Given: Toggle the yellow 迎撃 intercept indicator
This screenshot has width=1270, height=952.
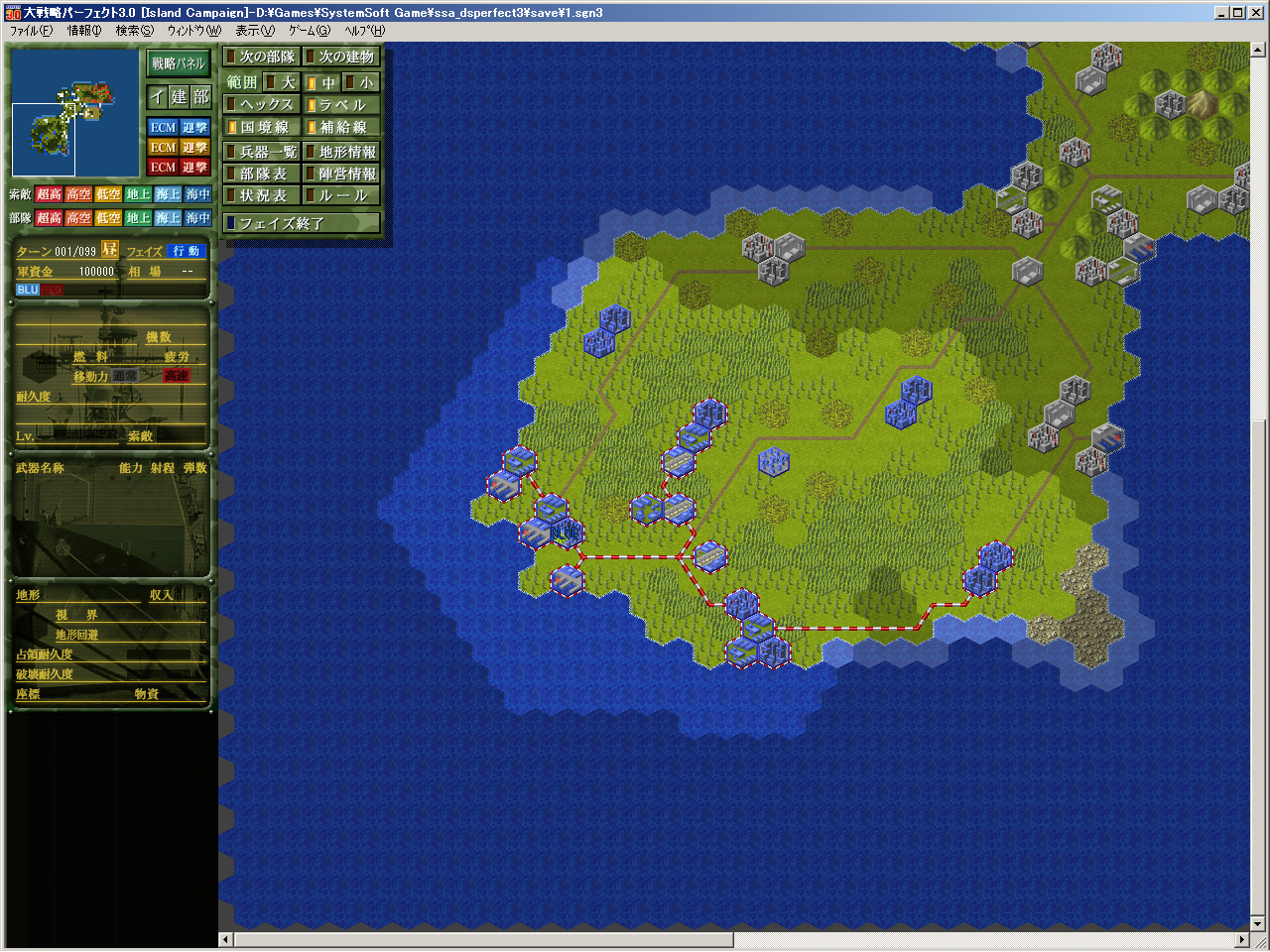Looking at the screenshot, I should [x=194, y=147].
